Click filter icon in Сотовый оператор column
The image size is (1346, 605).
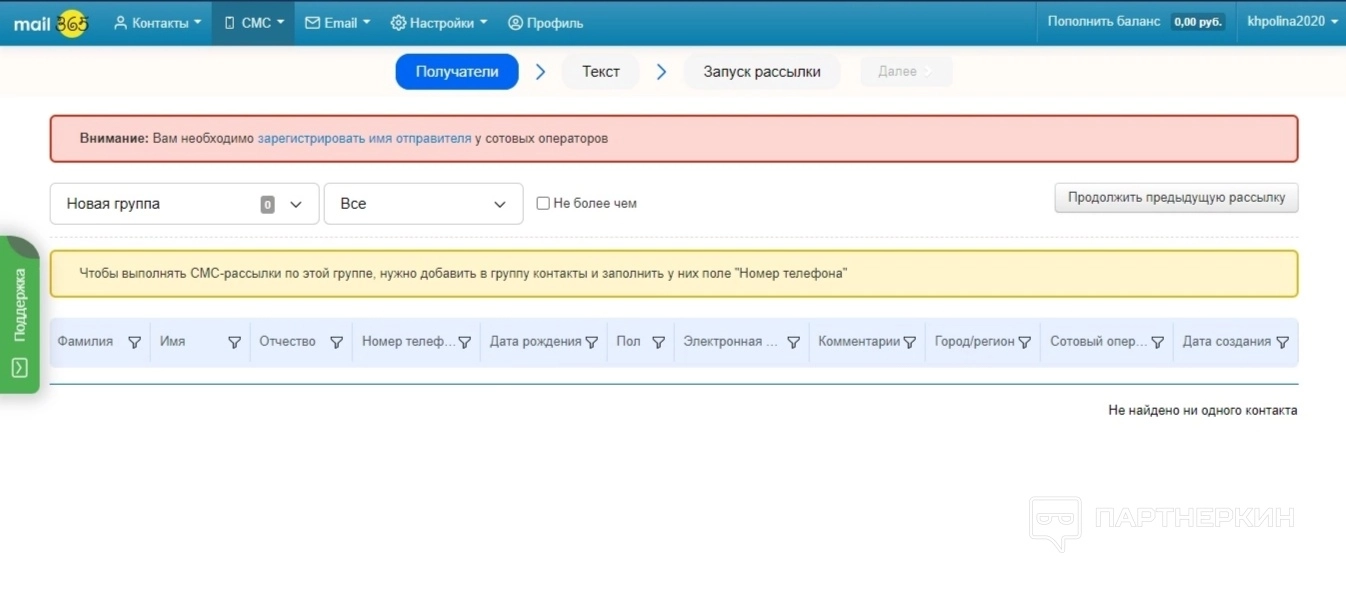1157,342
